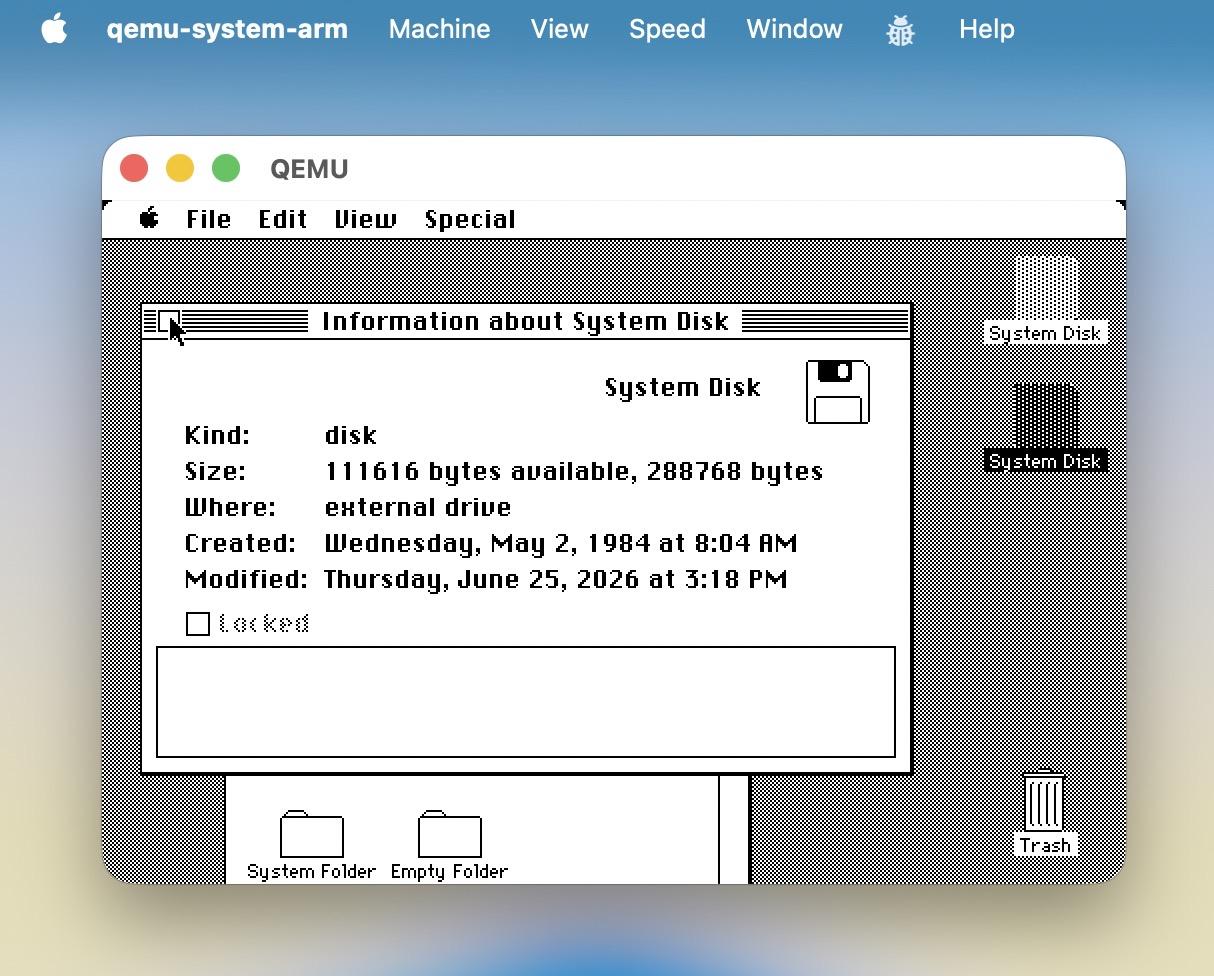Click the 'QEMU' window title text
The width and height of the screenshot is (1214, 976).
point(309,169)
